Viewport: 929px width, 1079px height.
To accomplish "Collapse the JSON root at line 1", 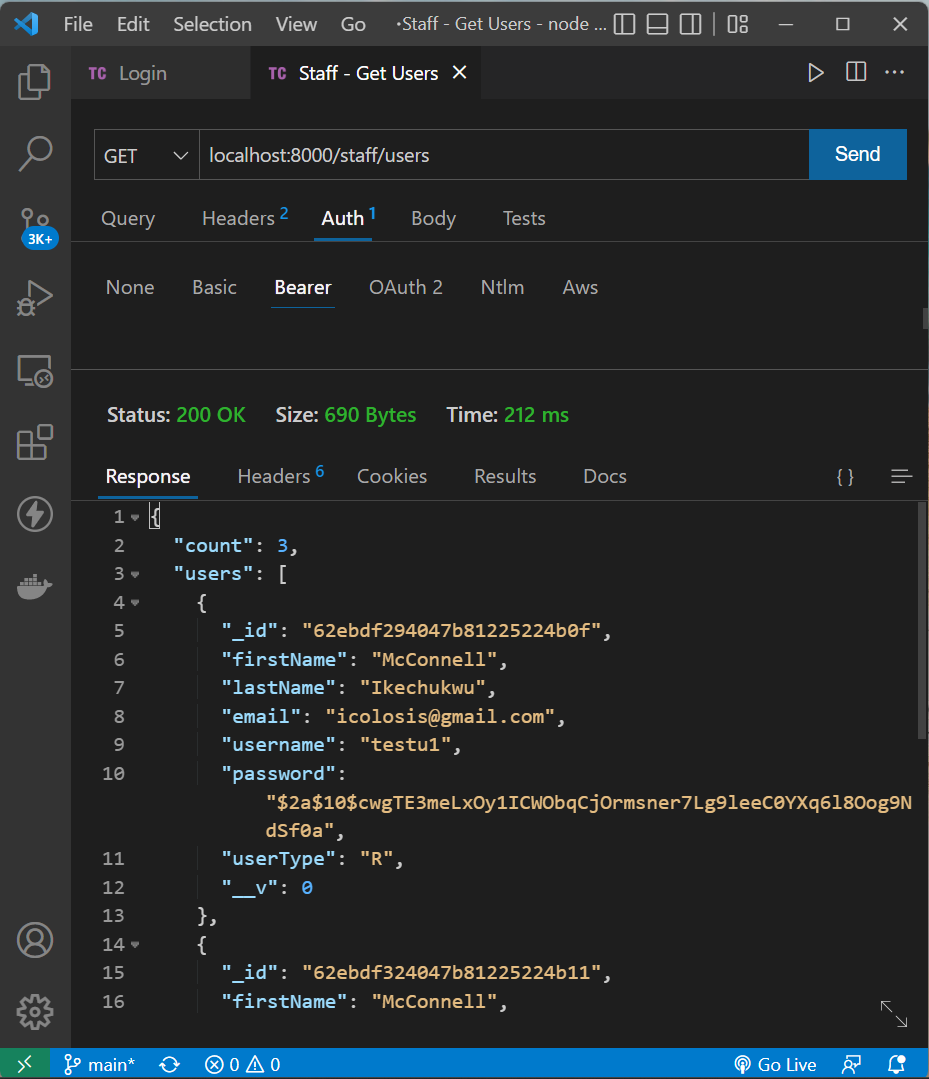I will 135,517.
